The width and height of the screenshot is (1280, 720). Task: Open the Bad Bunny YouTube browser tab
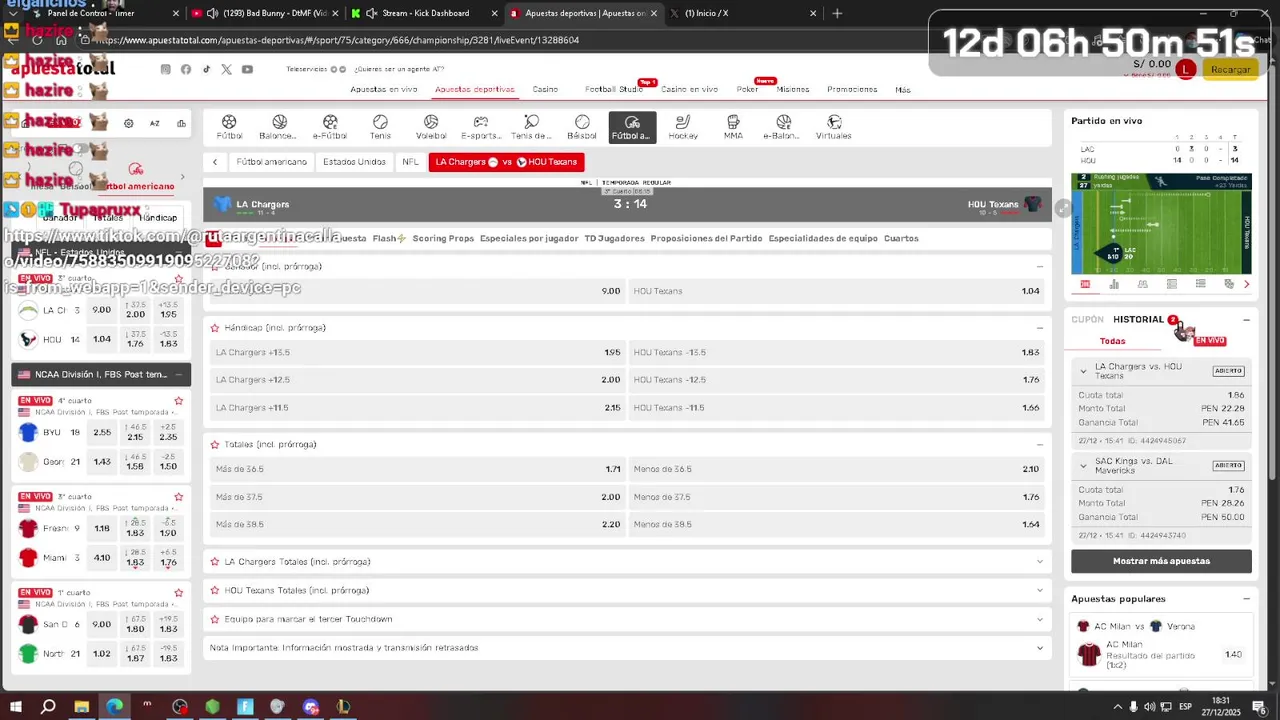pos(265,13)
